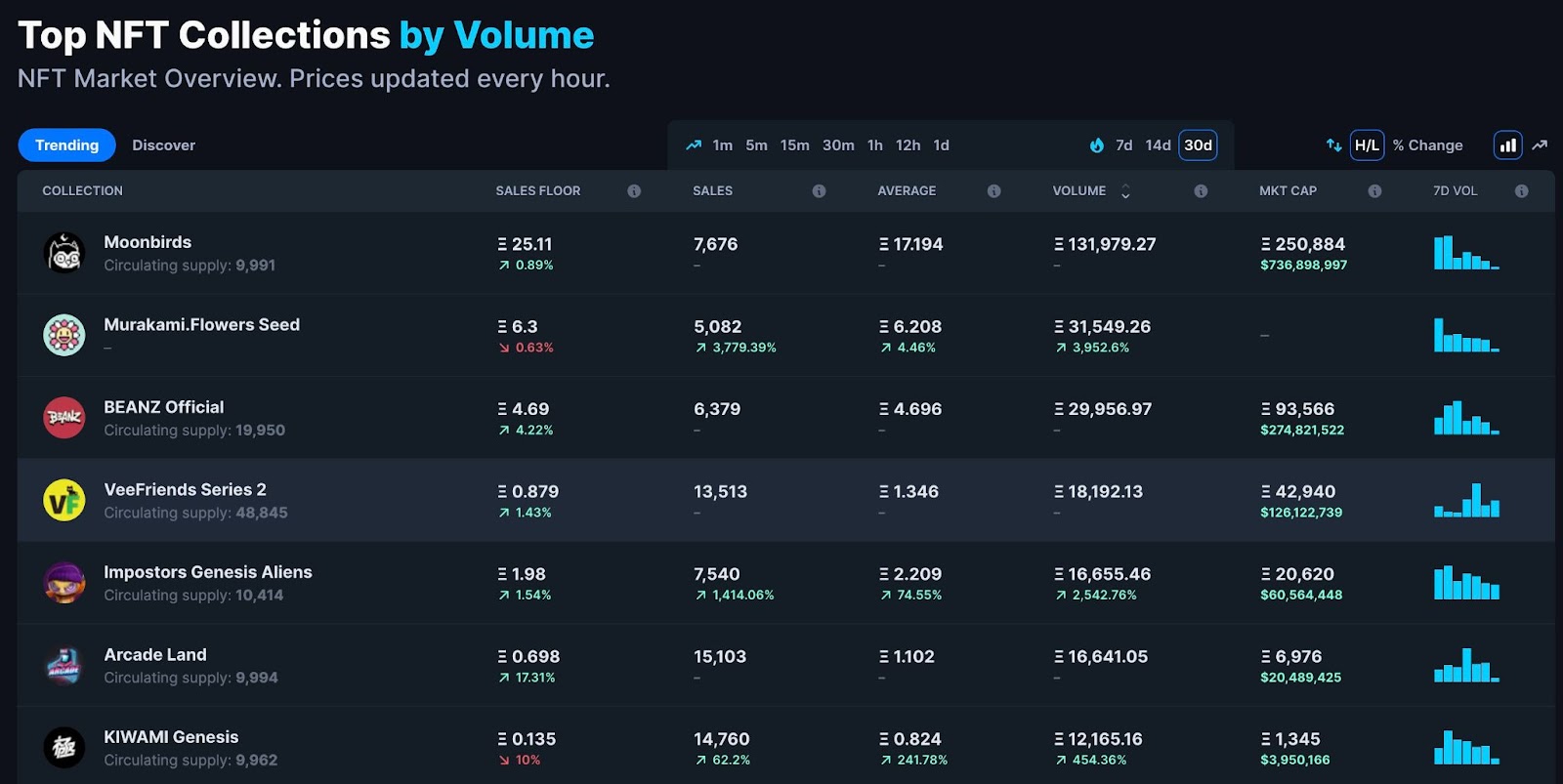1563x784 pixels.
Task: Open the KIWAMI Genesis avatar icon
Action: [x=64, y=748]
